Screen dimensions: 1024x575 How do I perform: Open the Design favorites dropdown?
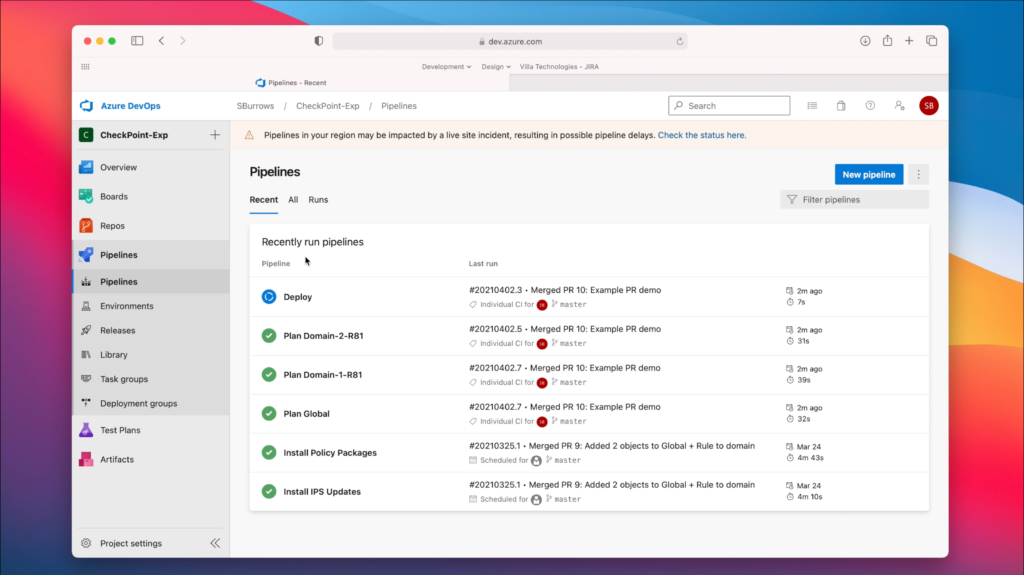tap(496, 67)
